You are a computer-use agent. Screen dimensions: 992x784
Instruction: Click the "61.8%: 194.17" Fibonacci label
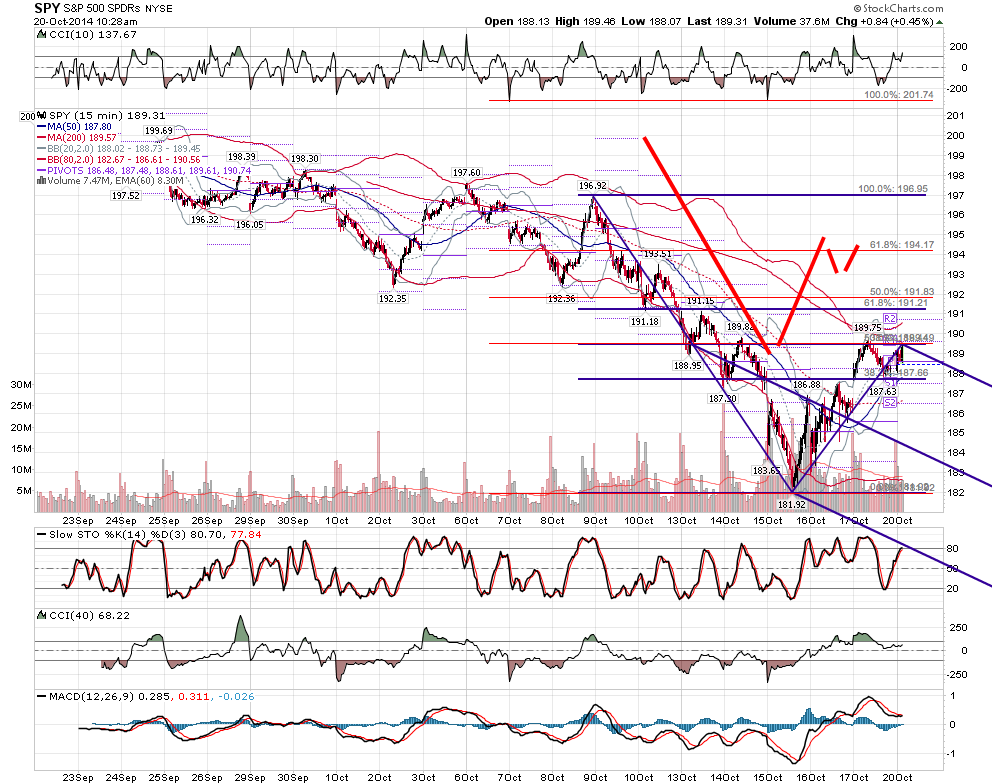(902, 244)
